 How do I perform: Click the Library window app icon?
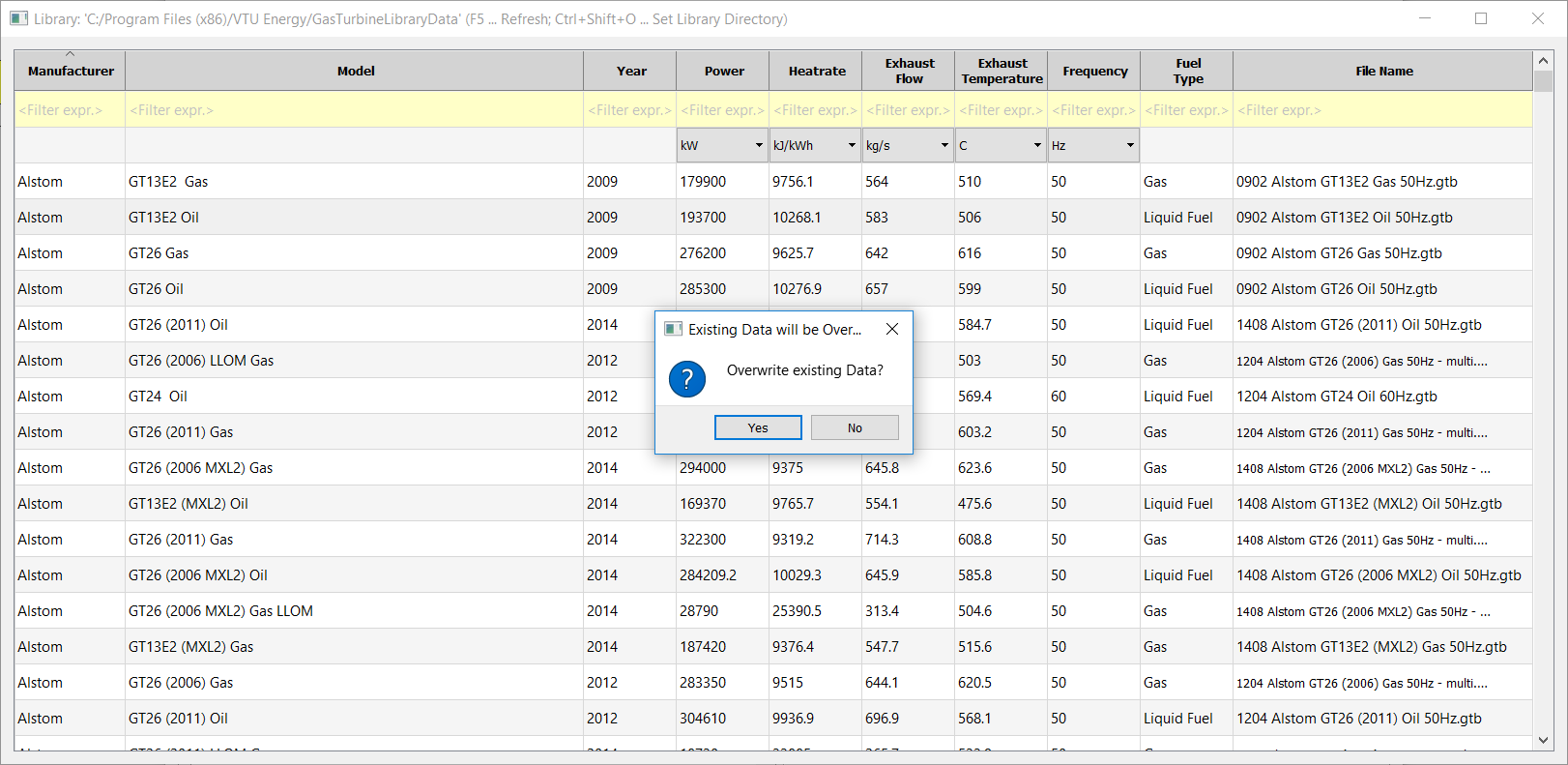[x=18, y=18]
